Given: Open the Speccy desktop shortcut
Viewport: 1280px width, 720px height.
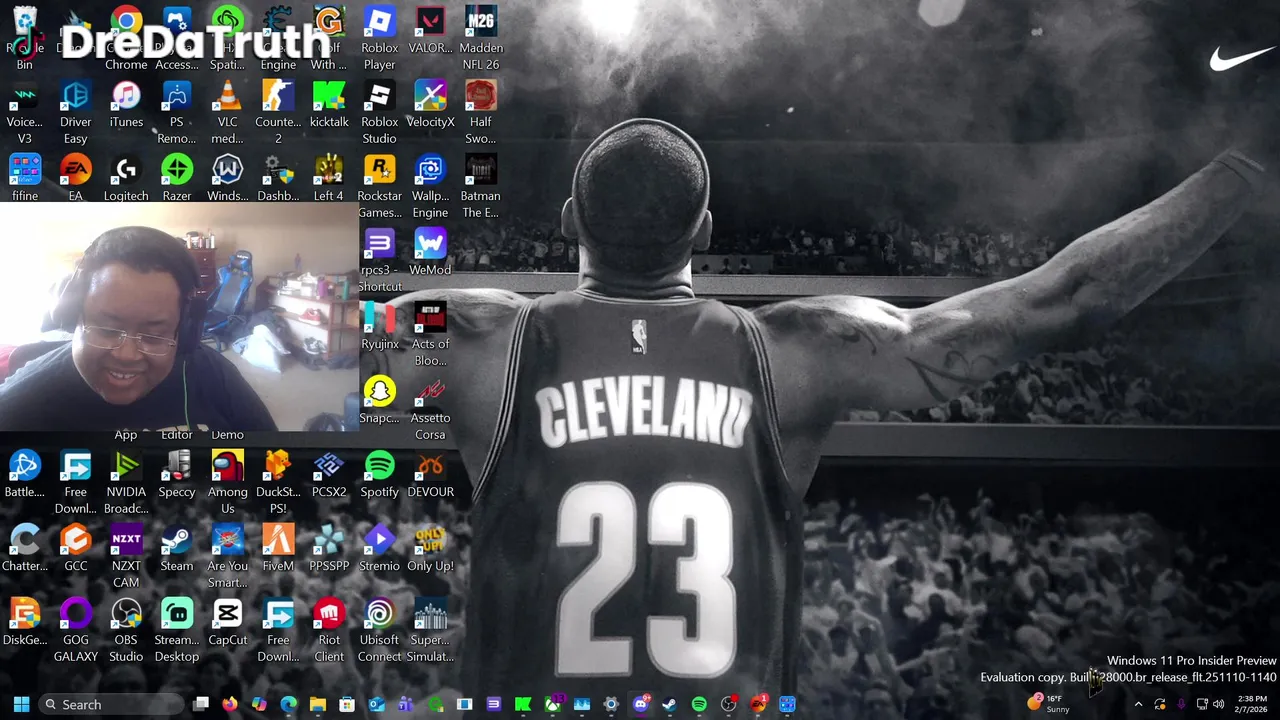Looking at the screenshot, I should [177, 474].
